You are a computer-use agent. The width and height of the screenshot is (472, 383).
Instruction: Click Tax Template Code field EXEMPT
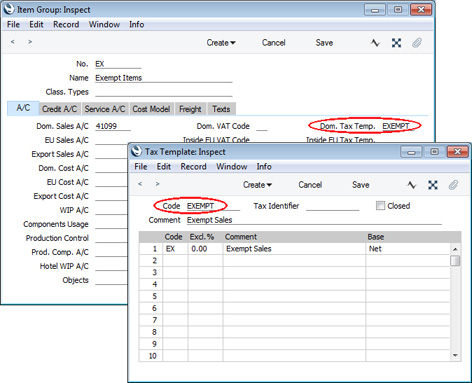coord(213,206)
